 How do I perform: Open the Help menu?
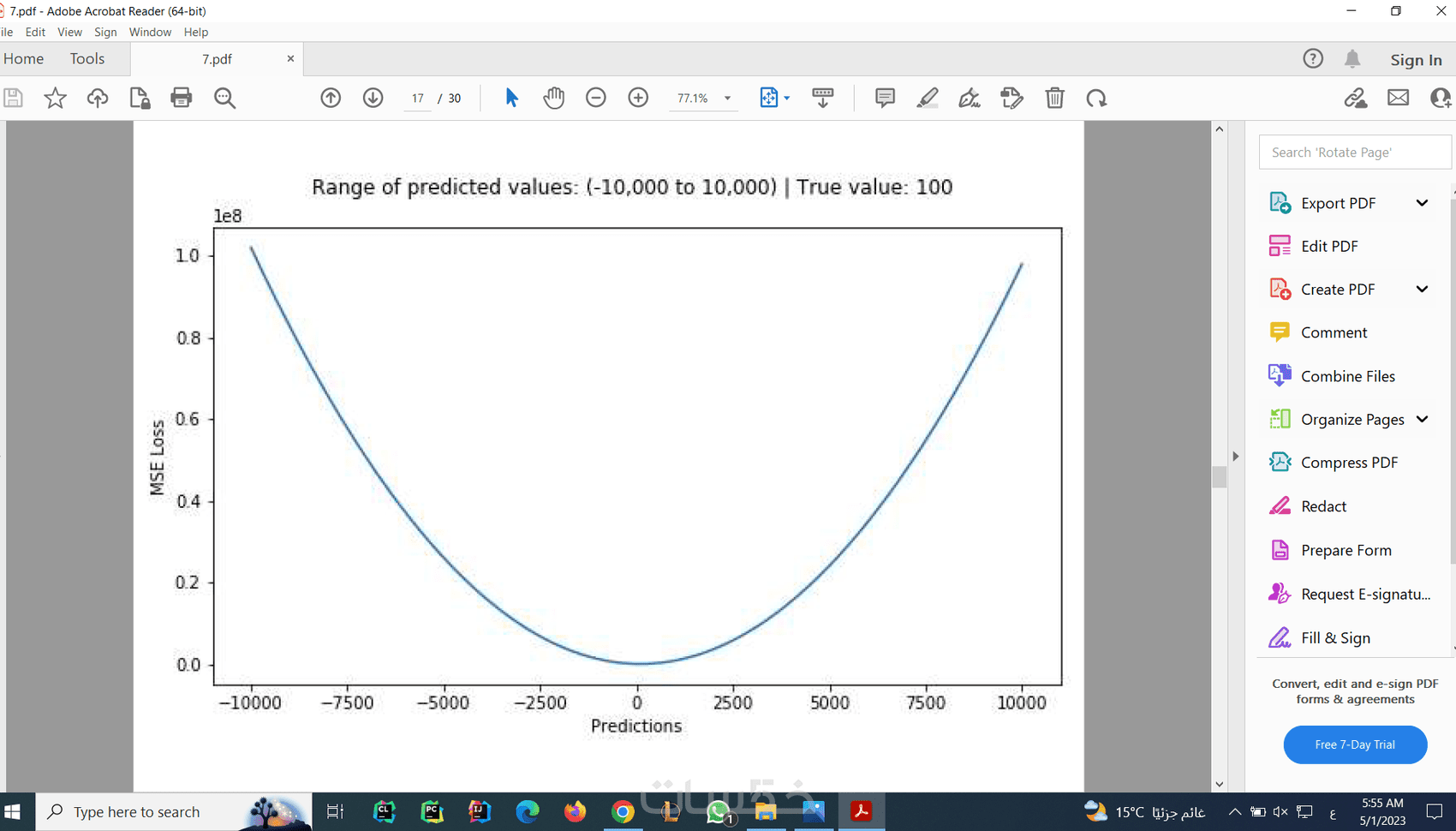point(196,32)
